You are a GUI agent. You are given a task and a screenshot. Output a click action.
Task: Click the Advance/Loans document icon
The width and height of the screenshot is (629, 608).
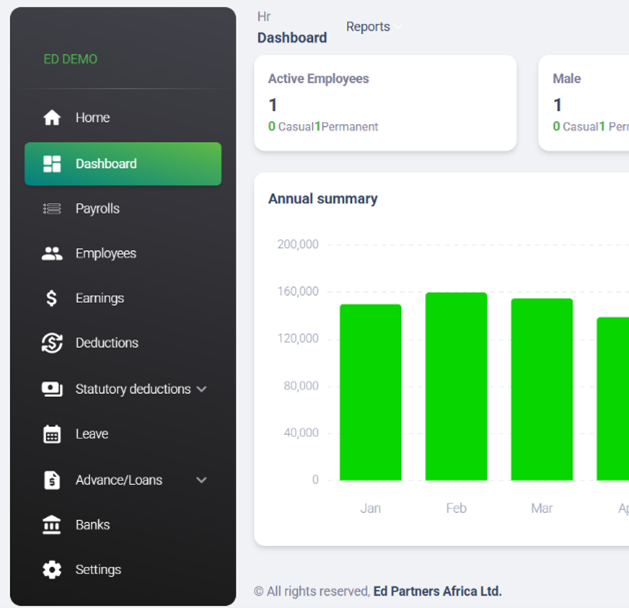pyautogui.click(x=52, y=480)
